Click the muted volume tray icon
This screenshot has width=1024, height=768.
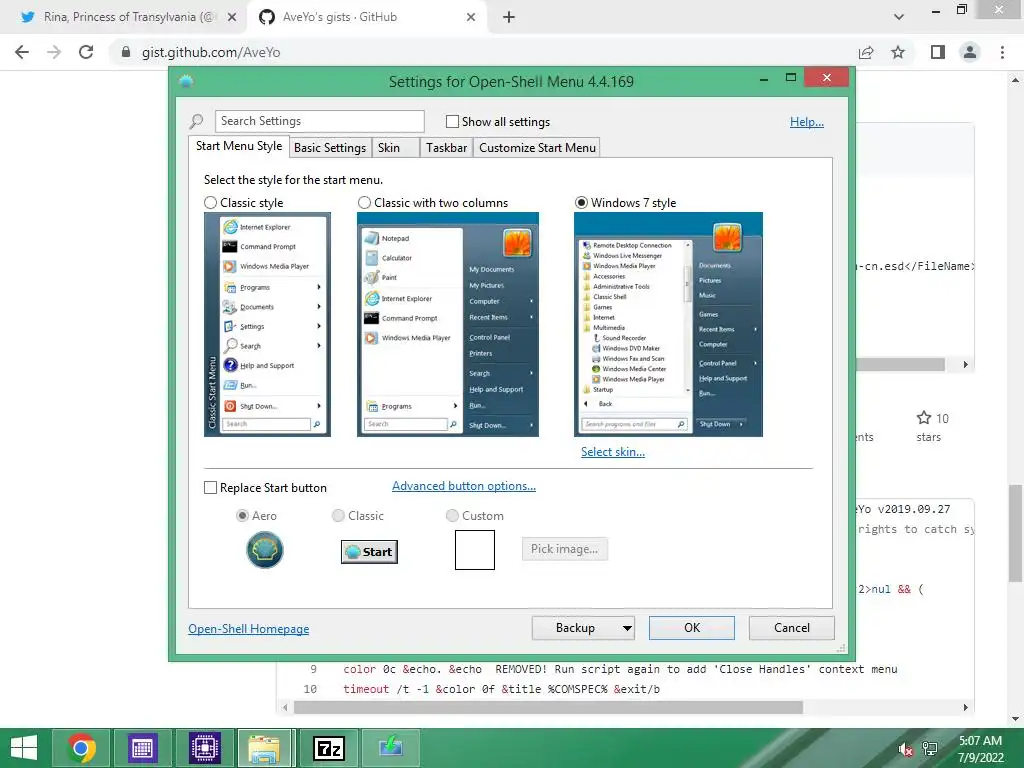[x=905, y=750]
